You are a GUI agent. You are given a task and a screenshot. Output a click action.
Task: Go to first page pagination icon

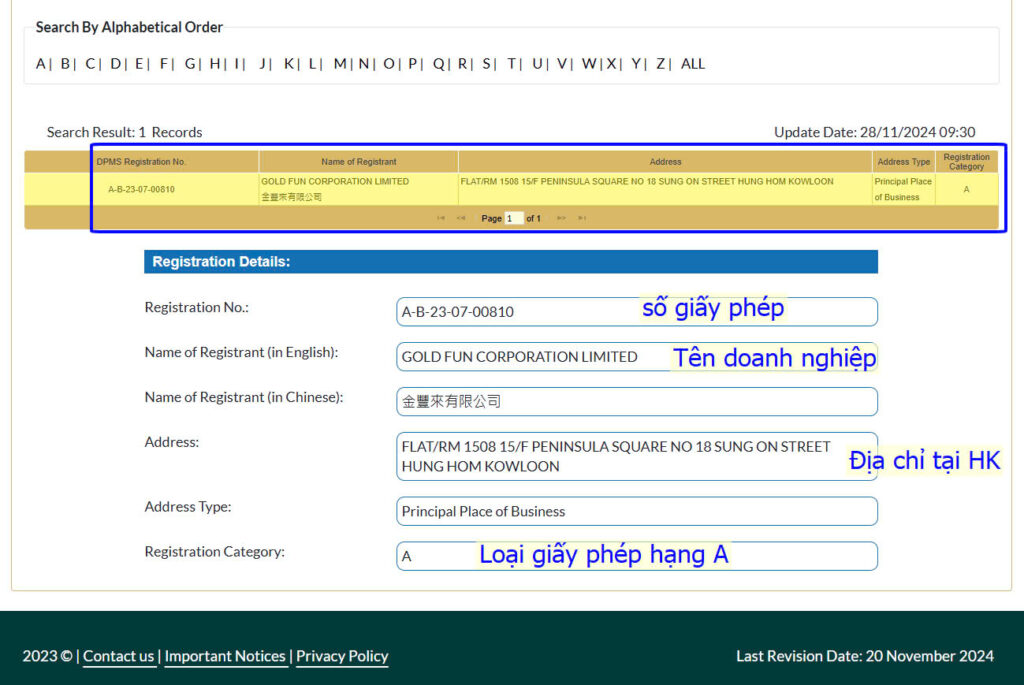click(441, 218)
